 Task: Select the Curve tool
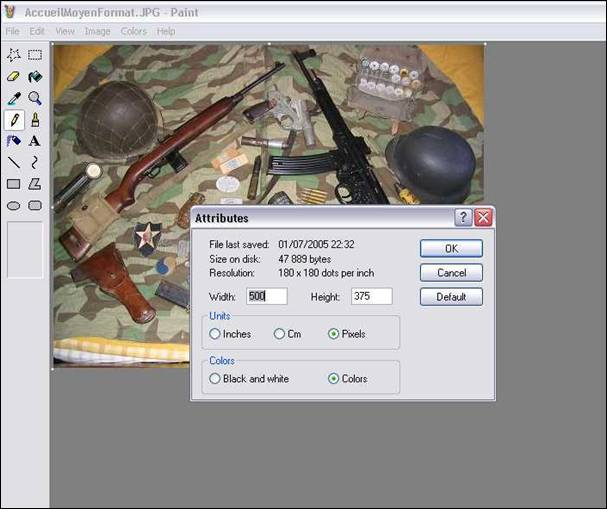click(35, 162)
